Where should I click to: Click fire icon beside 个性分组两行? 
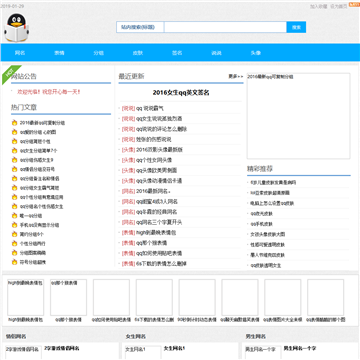14,243
